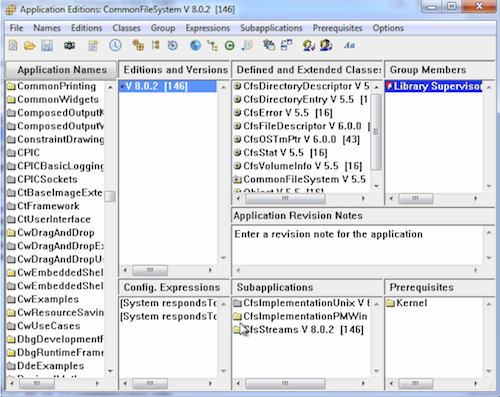500x397 pixels.
Task: Click the application icon in title bar
Action: [11, 10]
